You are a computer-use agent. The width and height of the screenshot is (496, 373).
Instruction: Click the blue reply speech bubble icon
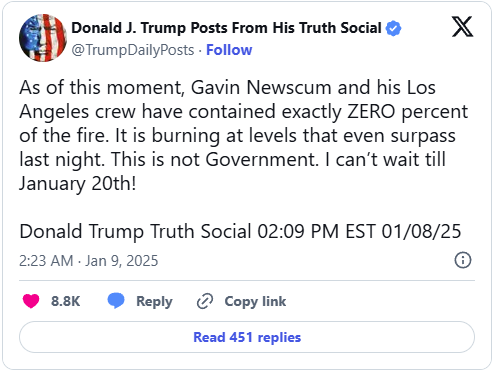click(x=116, y=300)
